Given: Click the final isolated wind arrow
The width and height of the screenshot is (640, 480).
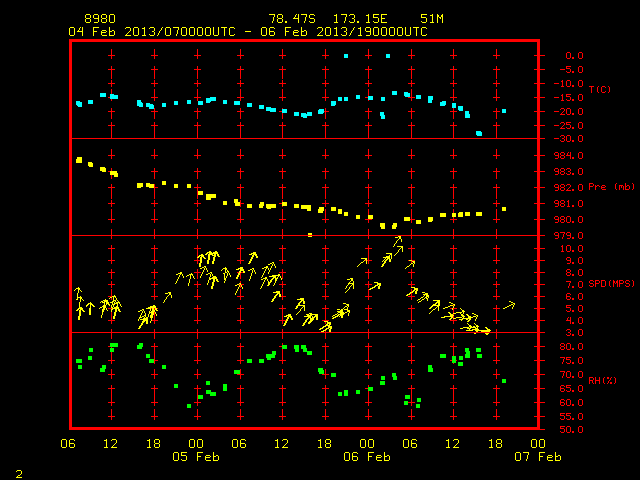Looking at the screenshot, I should [x=509, y=305].
